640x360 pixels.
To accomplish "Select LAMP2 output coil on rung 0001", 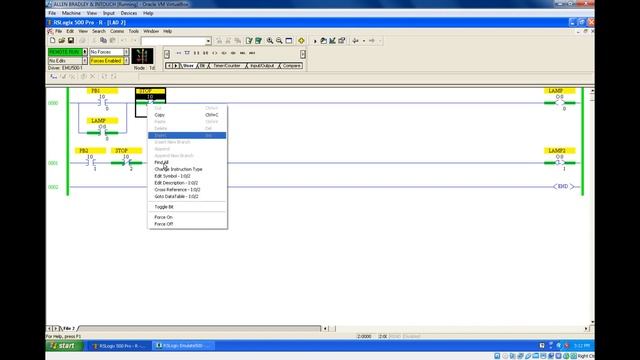I will click(x=560, y=163).
